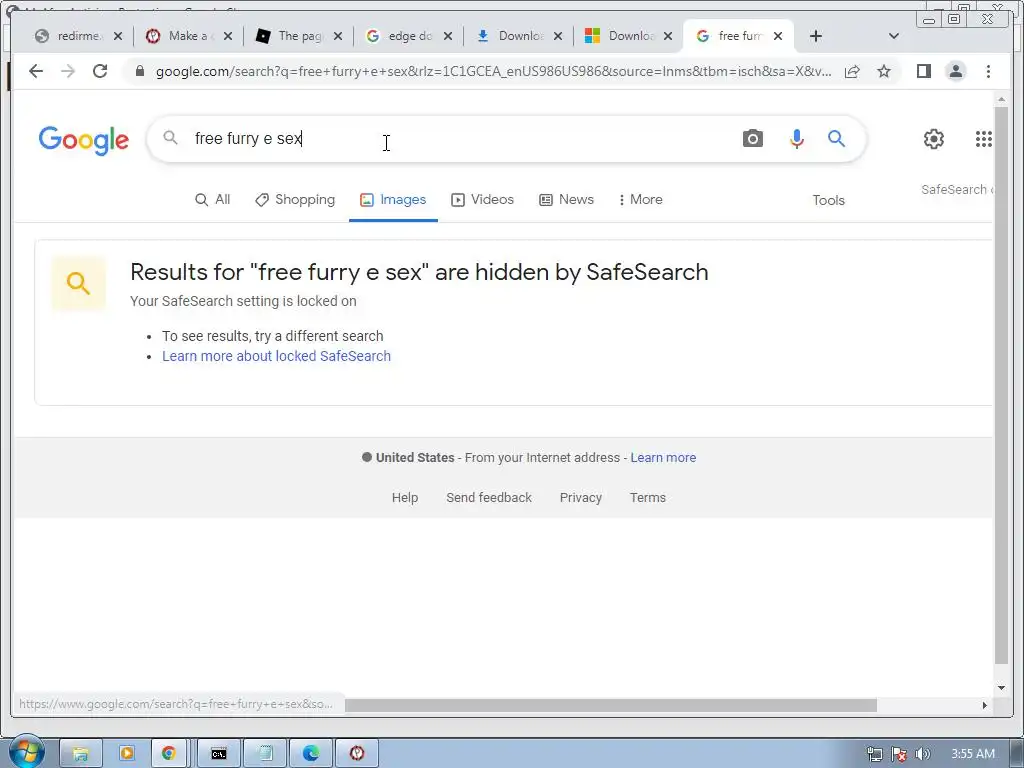Viewport: 1024px width, 768px height.
Task: Go back to the previous page
Action: pos(36,71)
